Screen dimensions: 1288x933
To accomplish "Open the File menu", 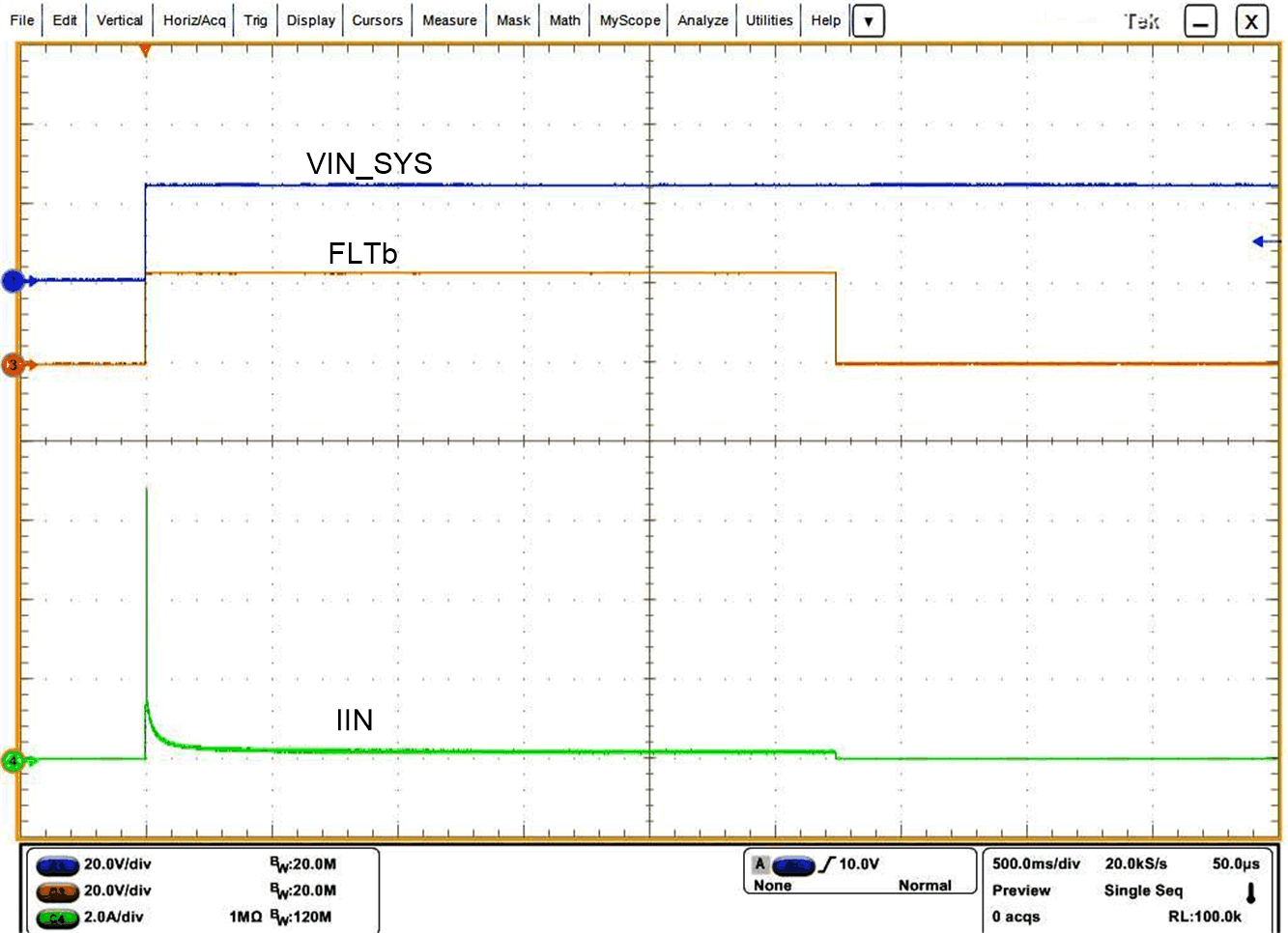I will click(x=21, y=20).
